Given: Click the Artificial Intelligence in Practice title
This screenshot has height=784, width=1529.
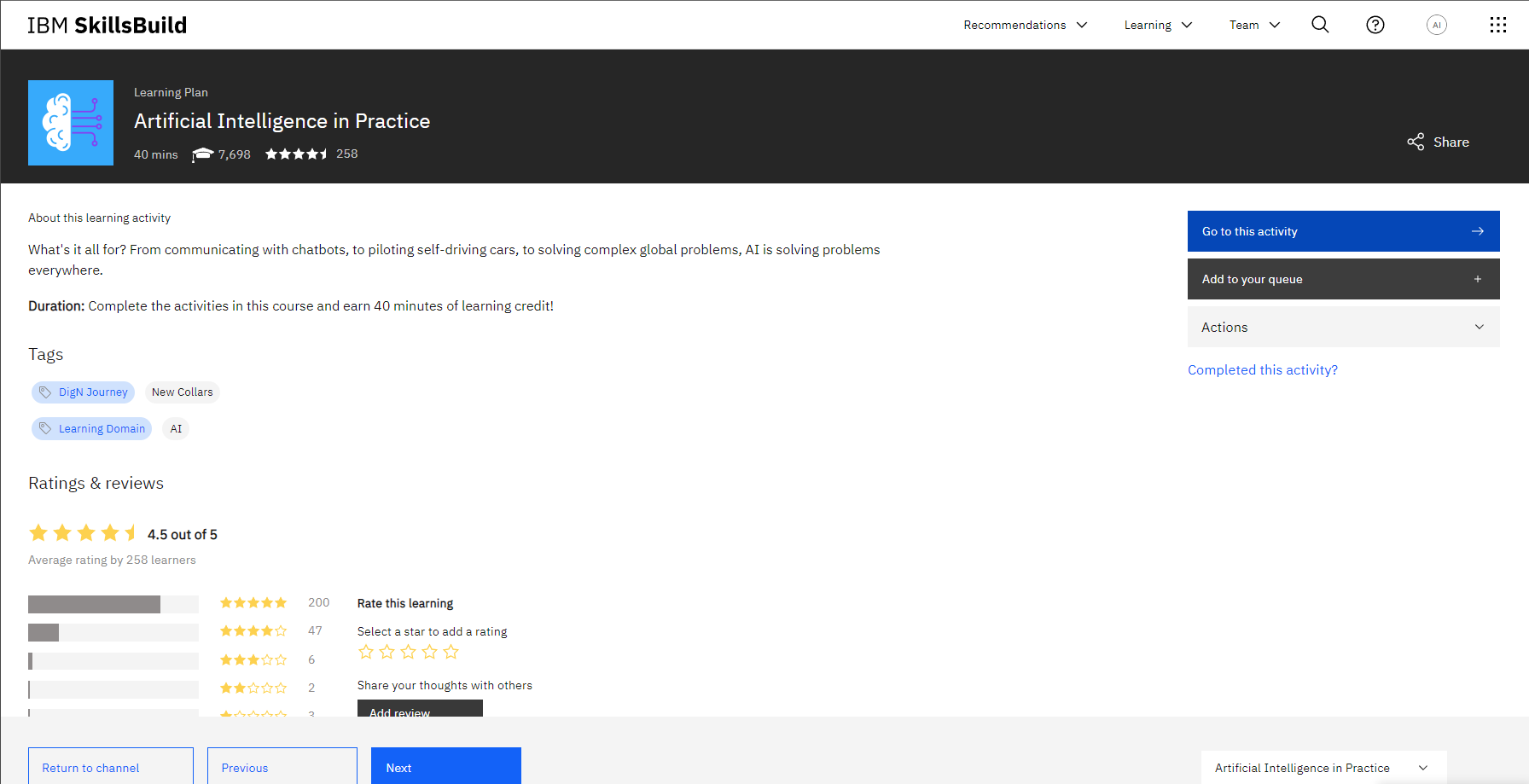Looking at the screenshot, I should click(x=282, y=121).
